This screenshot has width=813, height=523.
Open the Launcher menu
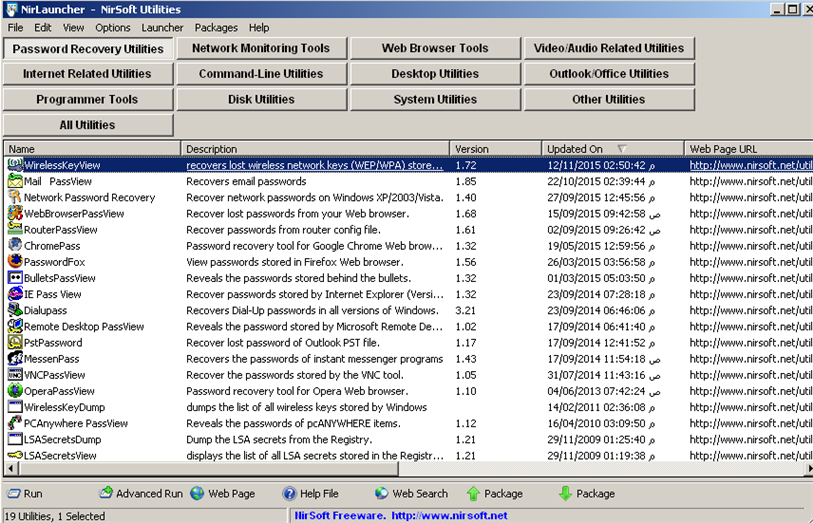pyautogui.click(x=162, y=28)
